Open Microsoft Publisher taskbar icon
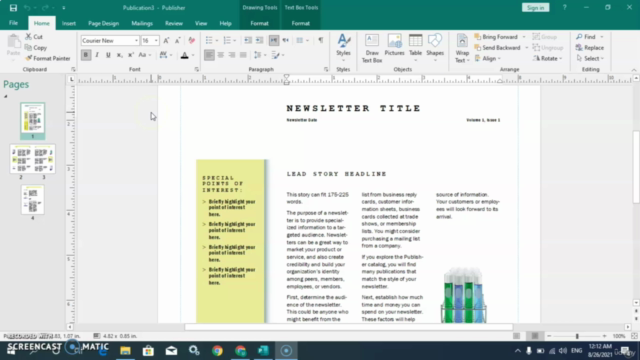This screenshot has width=640, height=360. coord(263,351)
